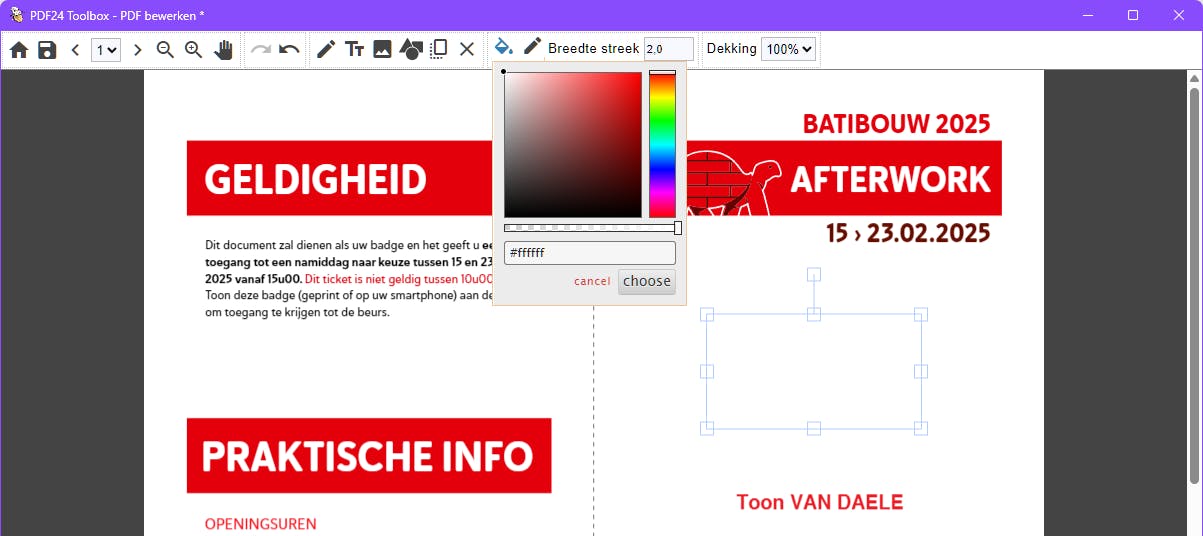Image resolution: width=1203 pixels, height=536 pixels.
Task: Save the PDF with the floppy icon
Action: pos(47,50)
